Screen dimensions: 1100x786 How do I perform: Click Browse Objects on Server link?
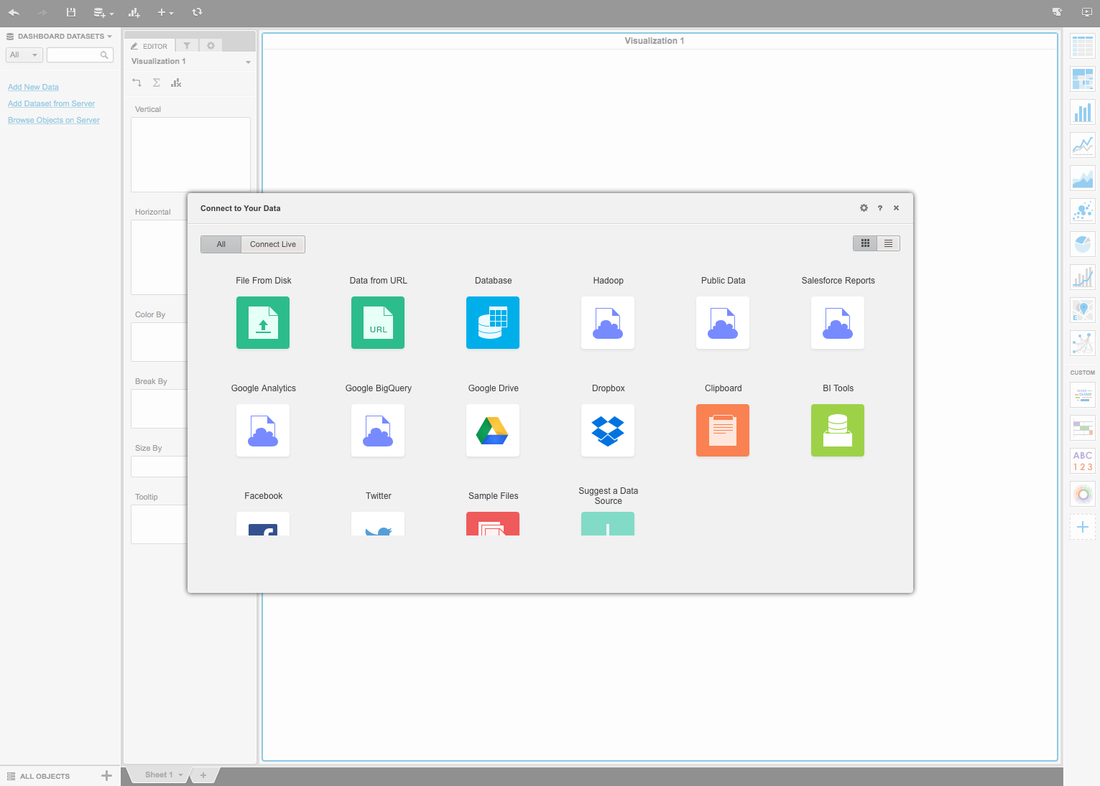(x=53, y=120)
